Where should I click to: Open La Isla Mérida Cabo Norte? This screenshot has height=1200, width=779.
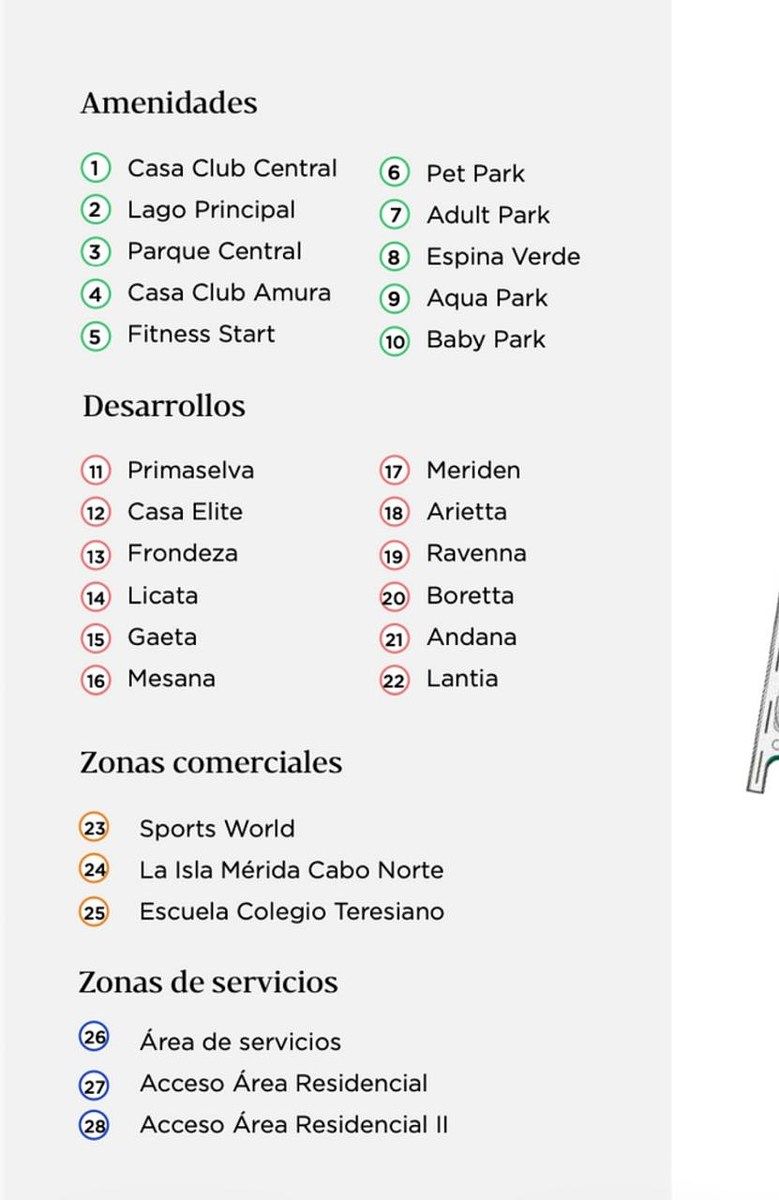[291, 870]
